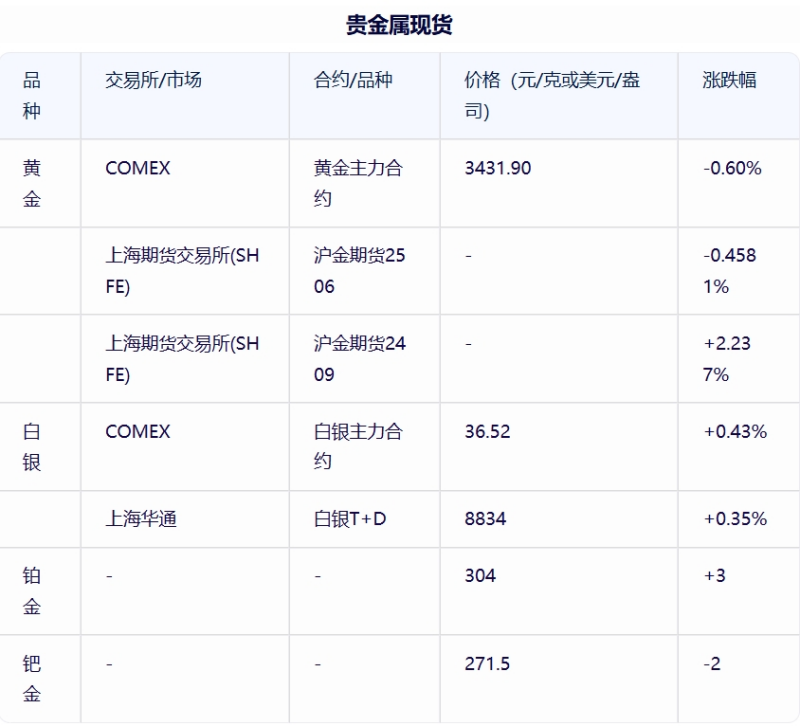
Task: Select the 黄金主力合约 cell
Action: point(358,183)
